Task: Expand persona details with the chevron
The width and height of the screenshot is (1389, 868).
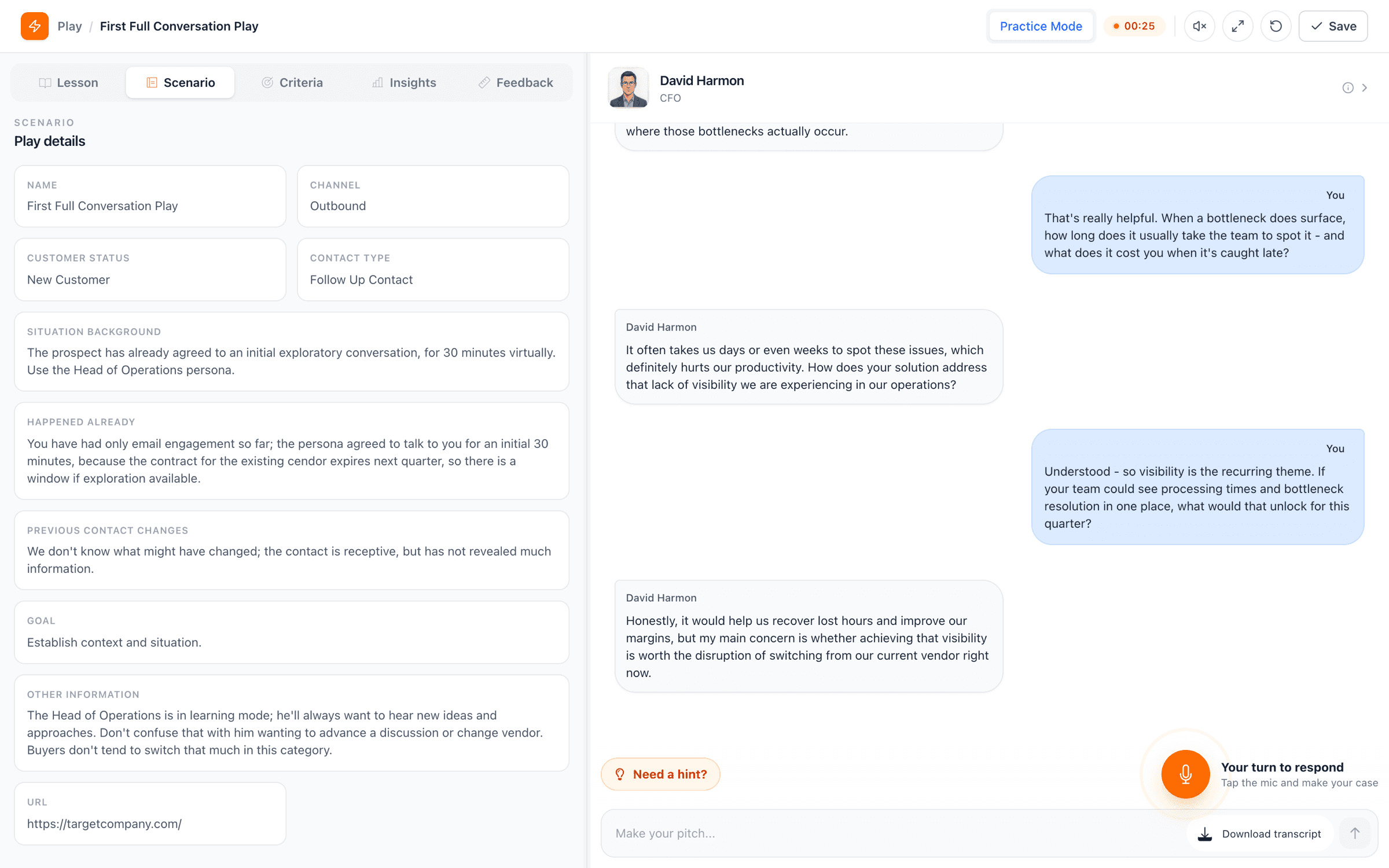Action: tap(1365, 88)
